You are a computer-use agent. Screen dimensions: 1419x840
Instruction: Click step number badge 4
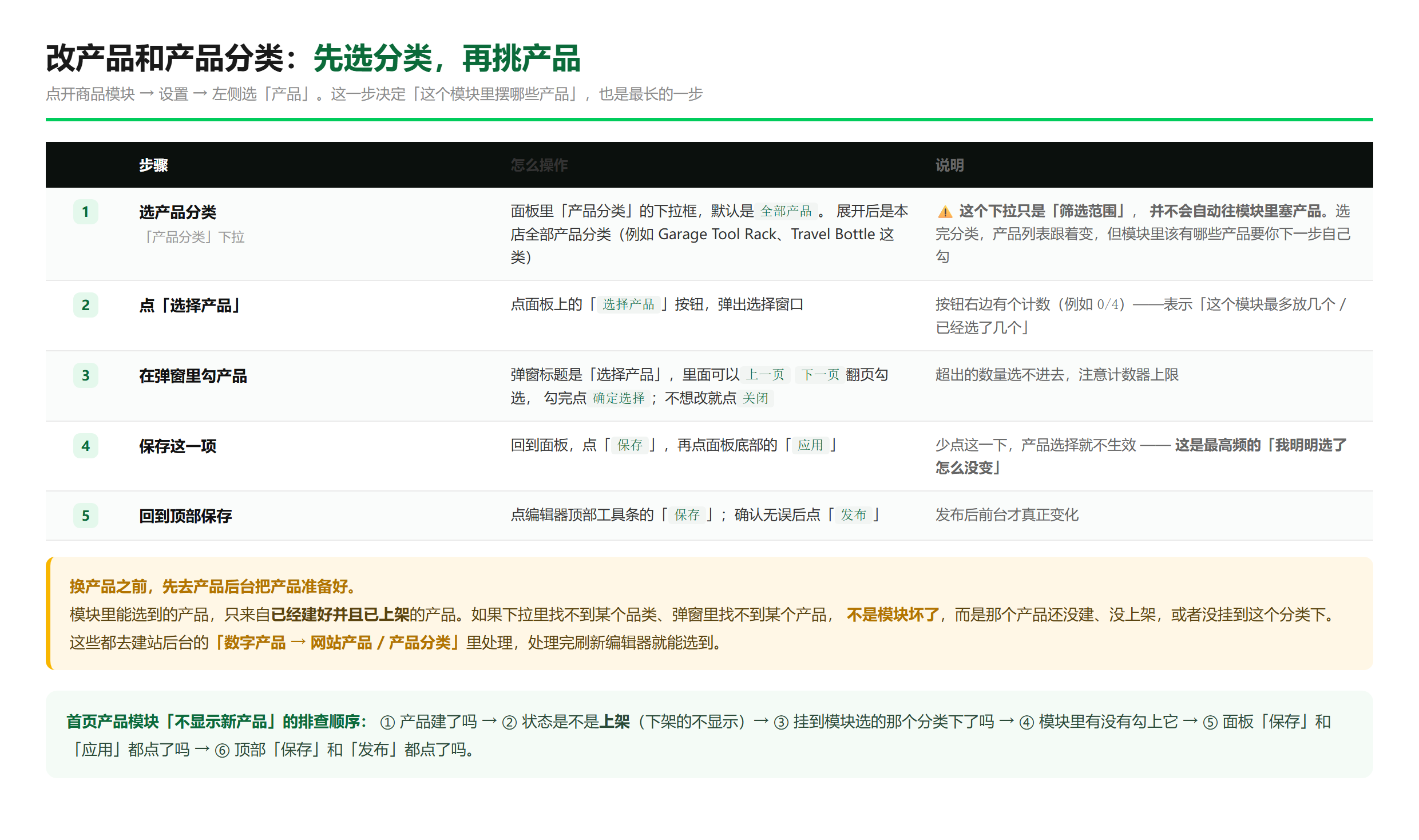point(86,446)
